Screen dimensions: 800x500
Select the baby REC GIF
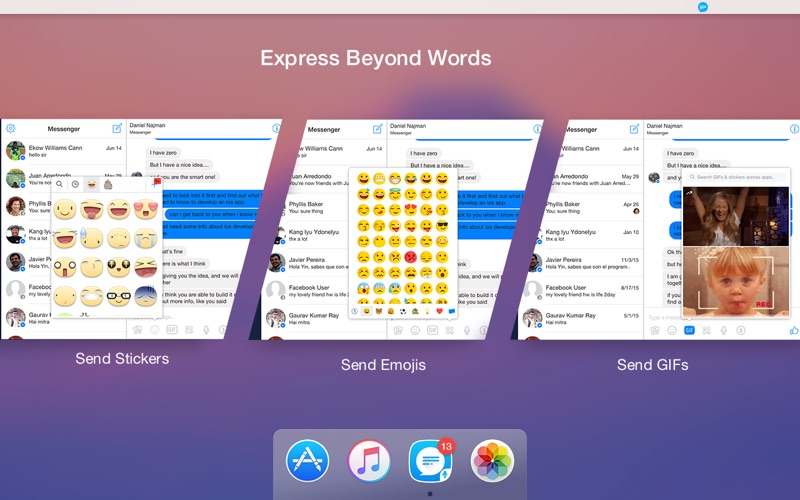[736, 282]
